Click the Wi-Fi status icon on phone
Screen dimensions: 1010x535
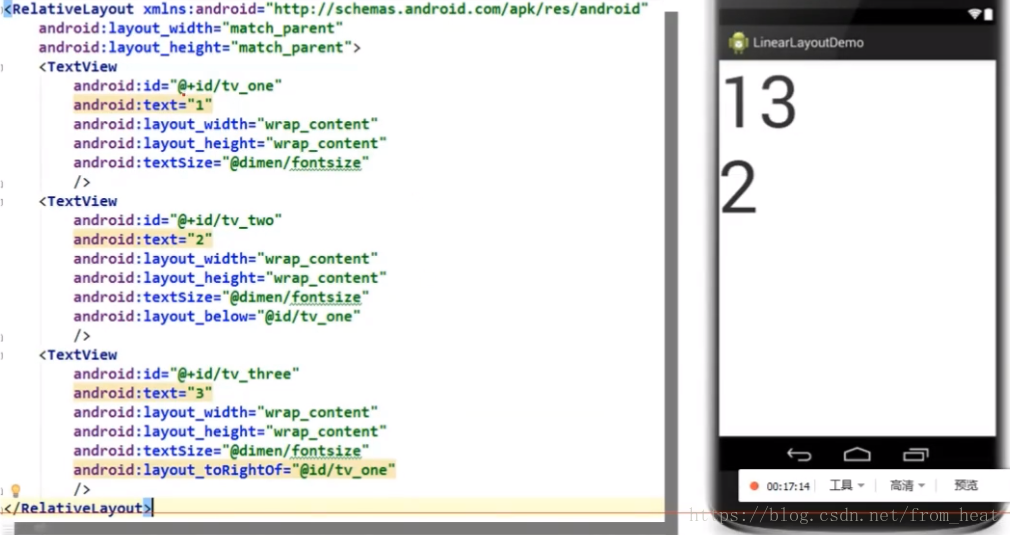pyautogui.click(x=975, y=14)
